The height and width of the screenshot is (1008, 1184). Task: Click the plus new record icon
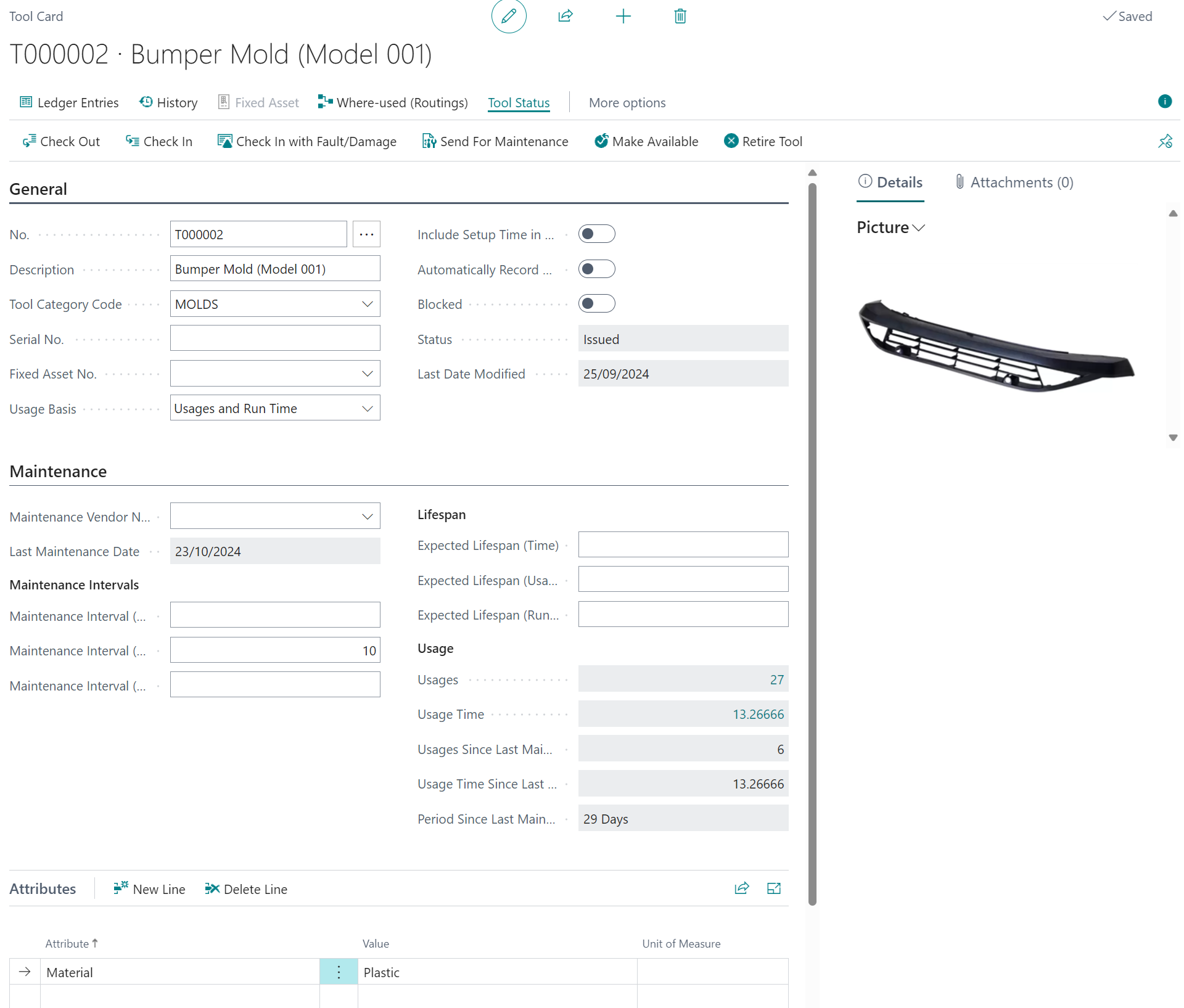pos(623,16)
